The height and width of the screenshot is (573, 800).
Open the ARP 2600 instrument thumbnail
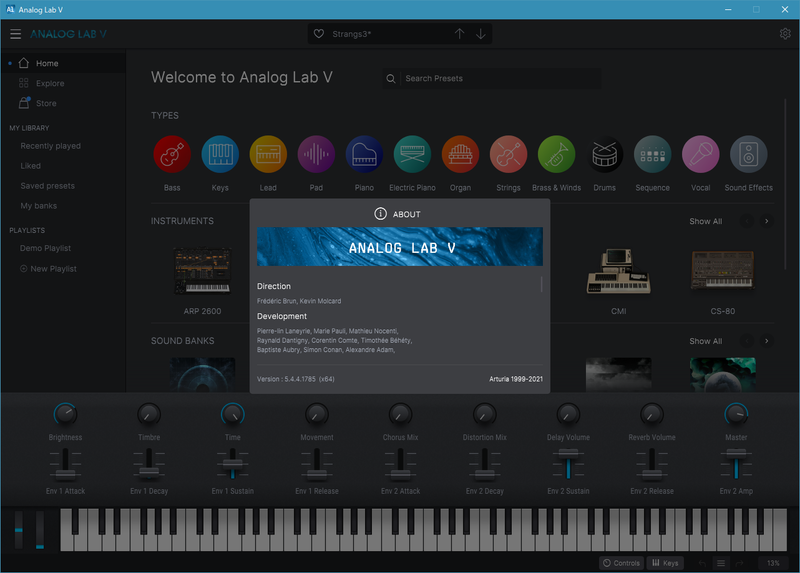[203, 271]
